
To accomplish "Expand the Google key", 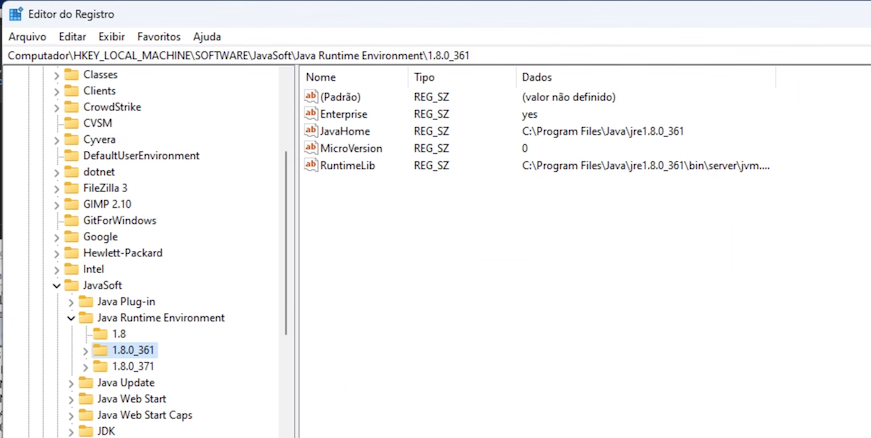I will pyautogui.click(x=57, y=237).
